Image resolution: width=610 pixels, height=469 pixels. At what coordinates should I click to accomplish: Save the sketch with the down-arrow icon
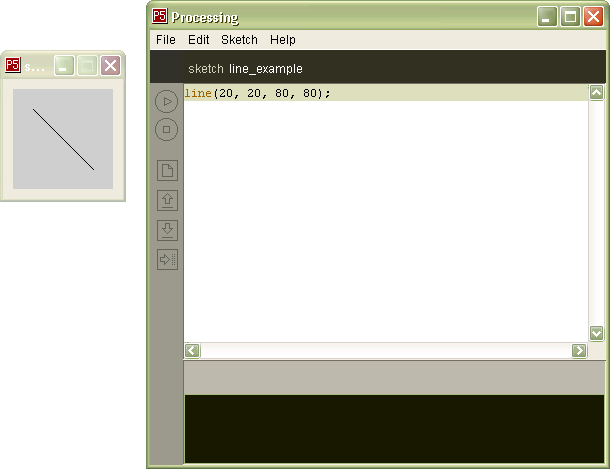[x=167, y=230]
